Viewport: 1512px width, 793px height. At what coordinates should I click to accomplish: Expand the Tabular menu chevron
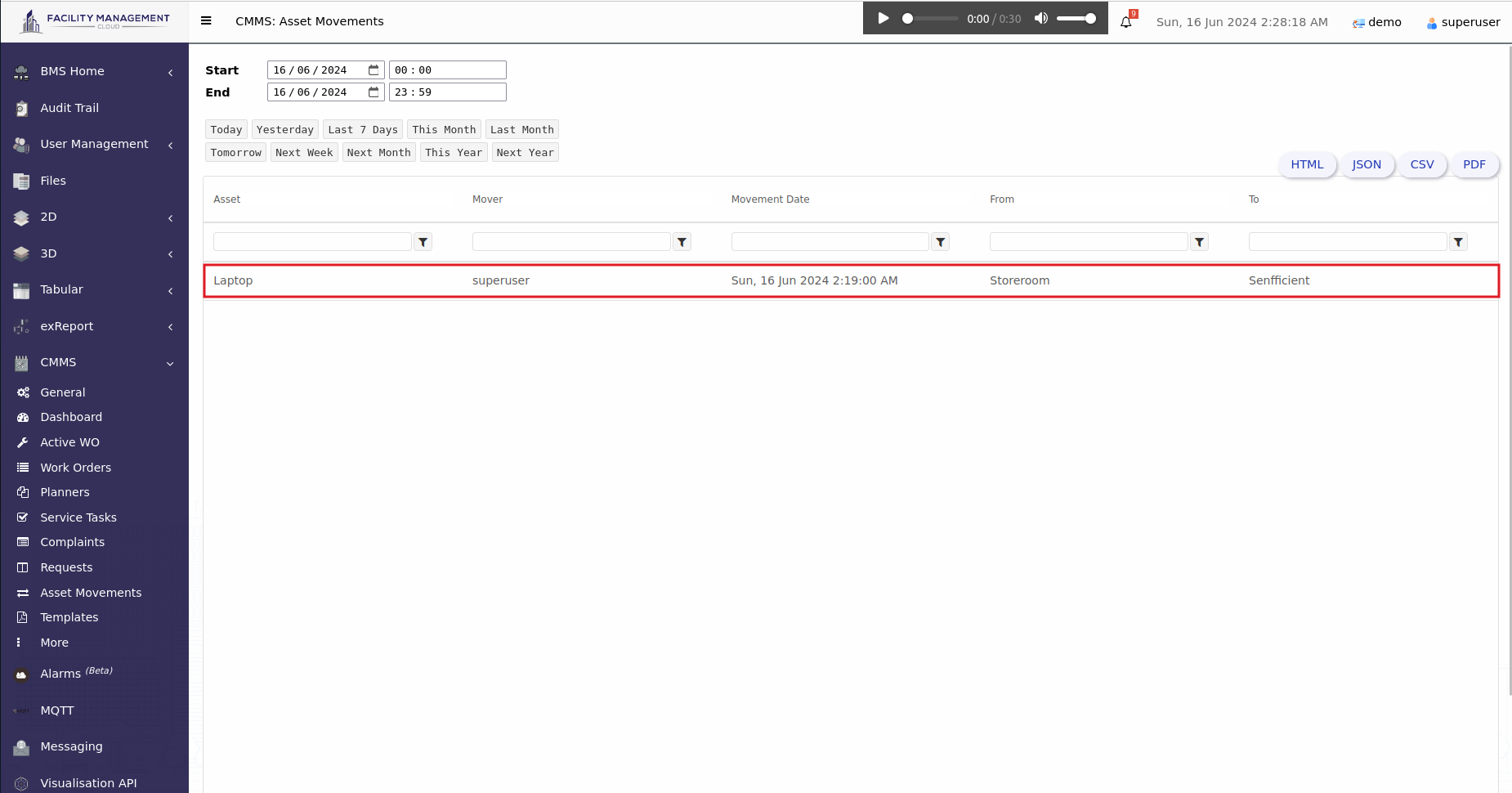tap(170, 291)
